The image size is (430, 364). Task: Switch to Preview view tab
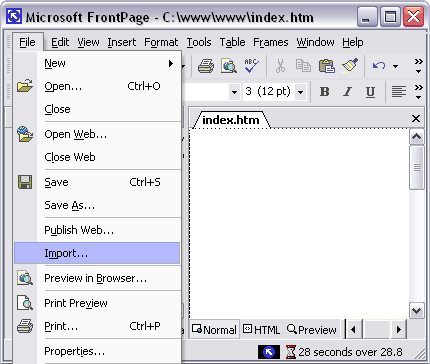point(312,330)
